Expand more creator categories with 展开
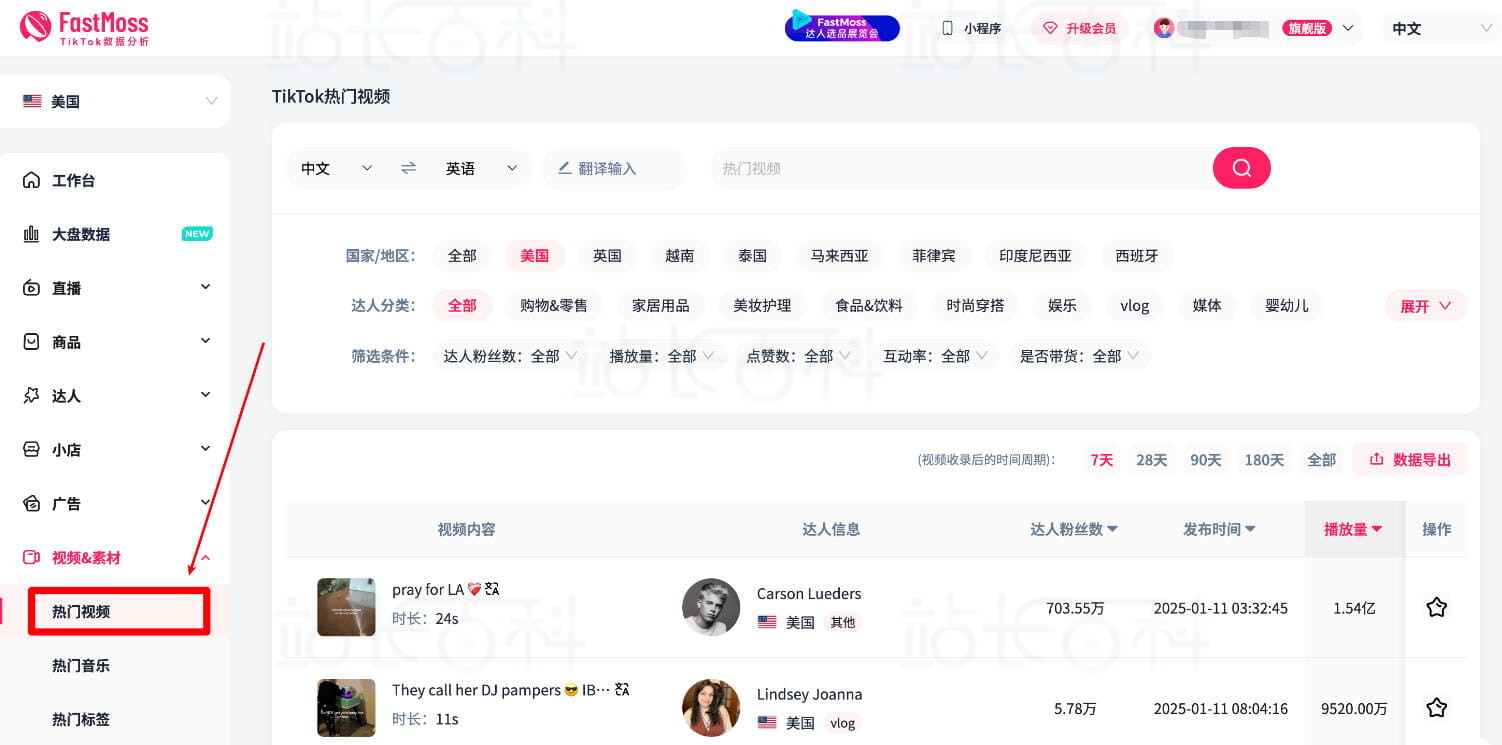The image size is (1502, 745). pos(1426,306)
